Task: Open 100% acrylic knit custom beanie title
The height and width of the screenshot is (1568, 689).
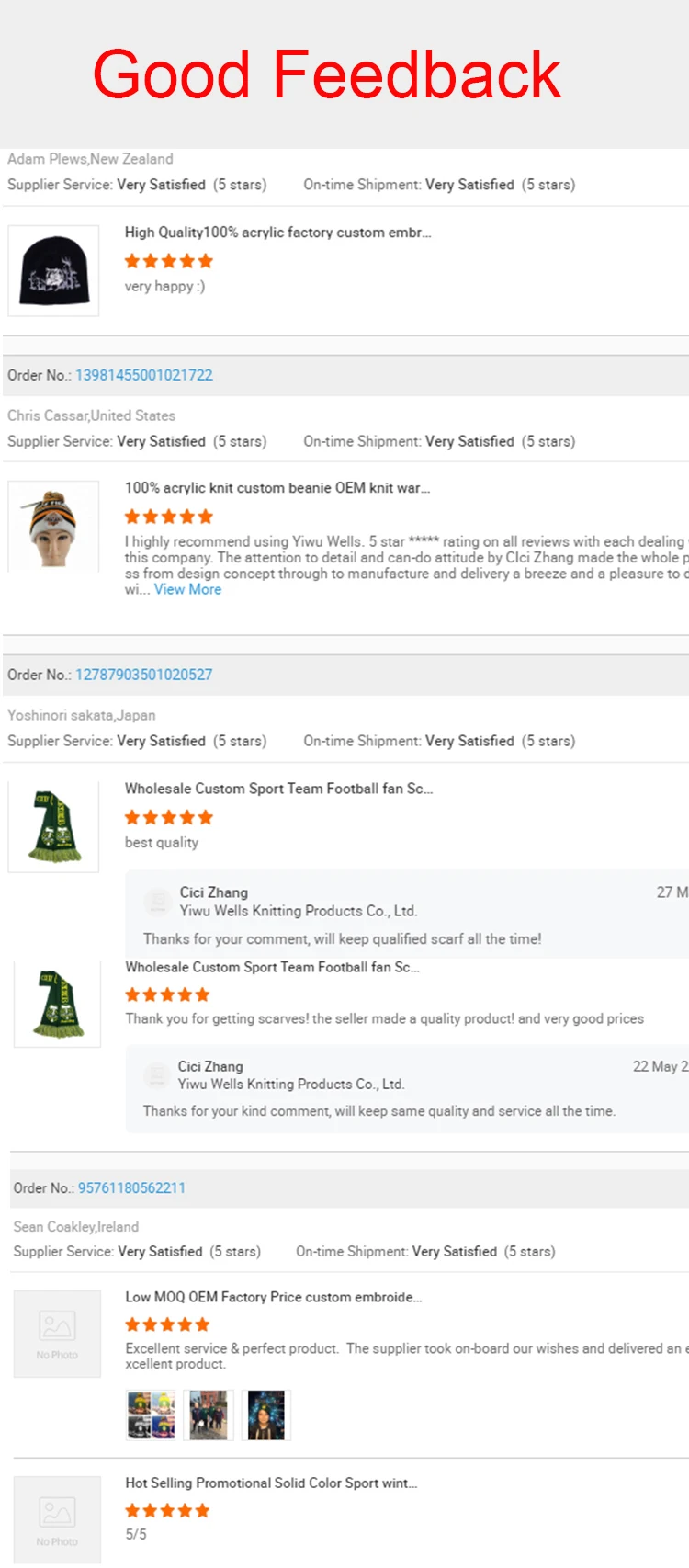Action: coord(277,488)
